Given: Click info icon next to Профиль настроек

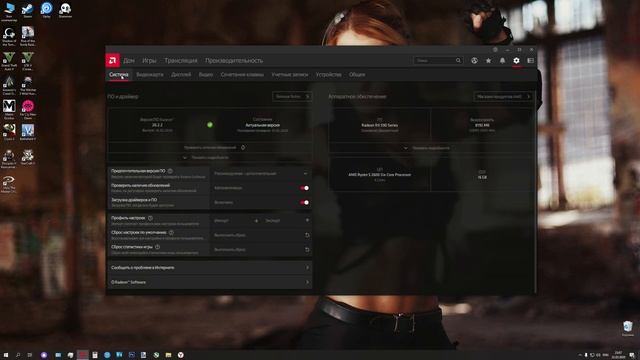Looking at the screenshot, I should pos(150,218).
